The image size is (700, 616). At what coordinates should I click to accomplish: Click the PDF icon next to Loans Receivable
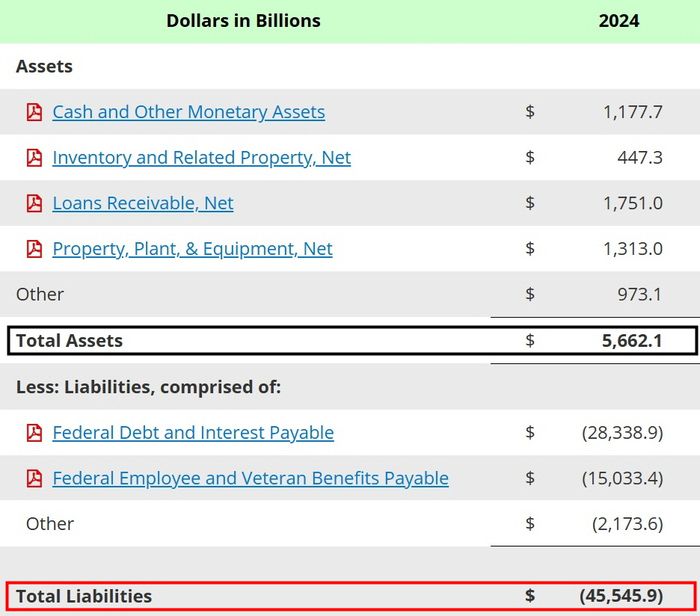tap(34, 204)
